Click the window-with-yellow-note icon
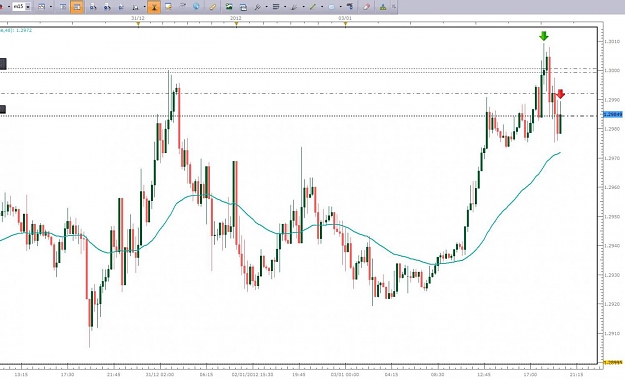 click(168, 7)
